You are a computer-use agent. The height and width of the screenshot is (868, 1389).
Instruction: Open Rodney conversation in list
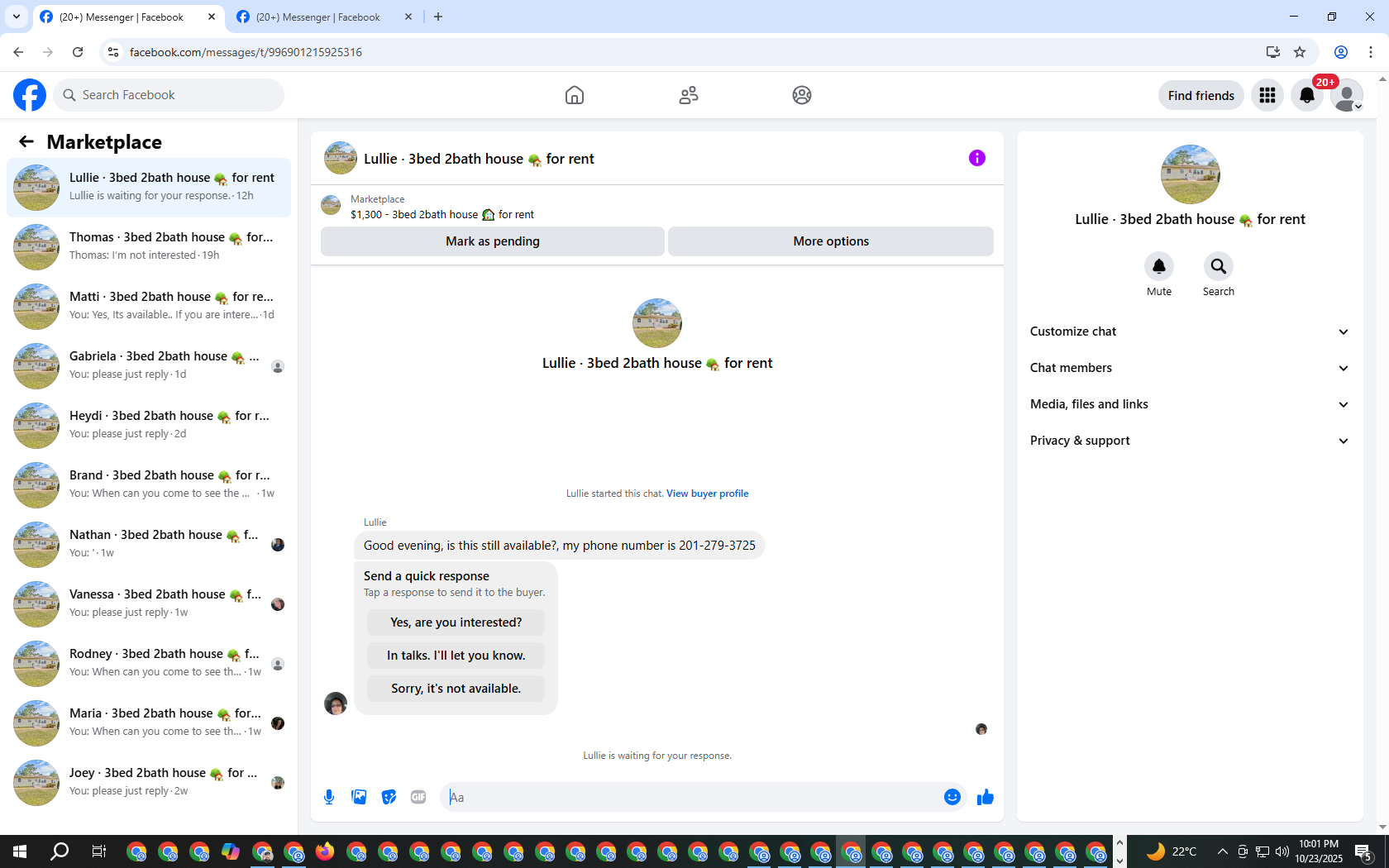pyautogui.click(x=149, y=664)
